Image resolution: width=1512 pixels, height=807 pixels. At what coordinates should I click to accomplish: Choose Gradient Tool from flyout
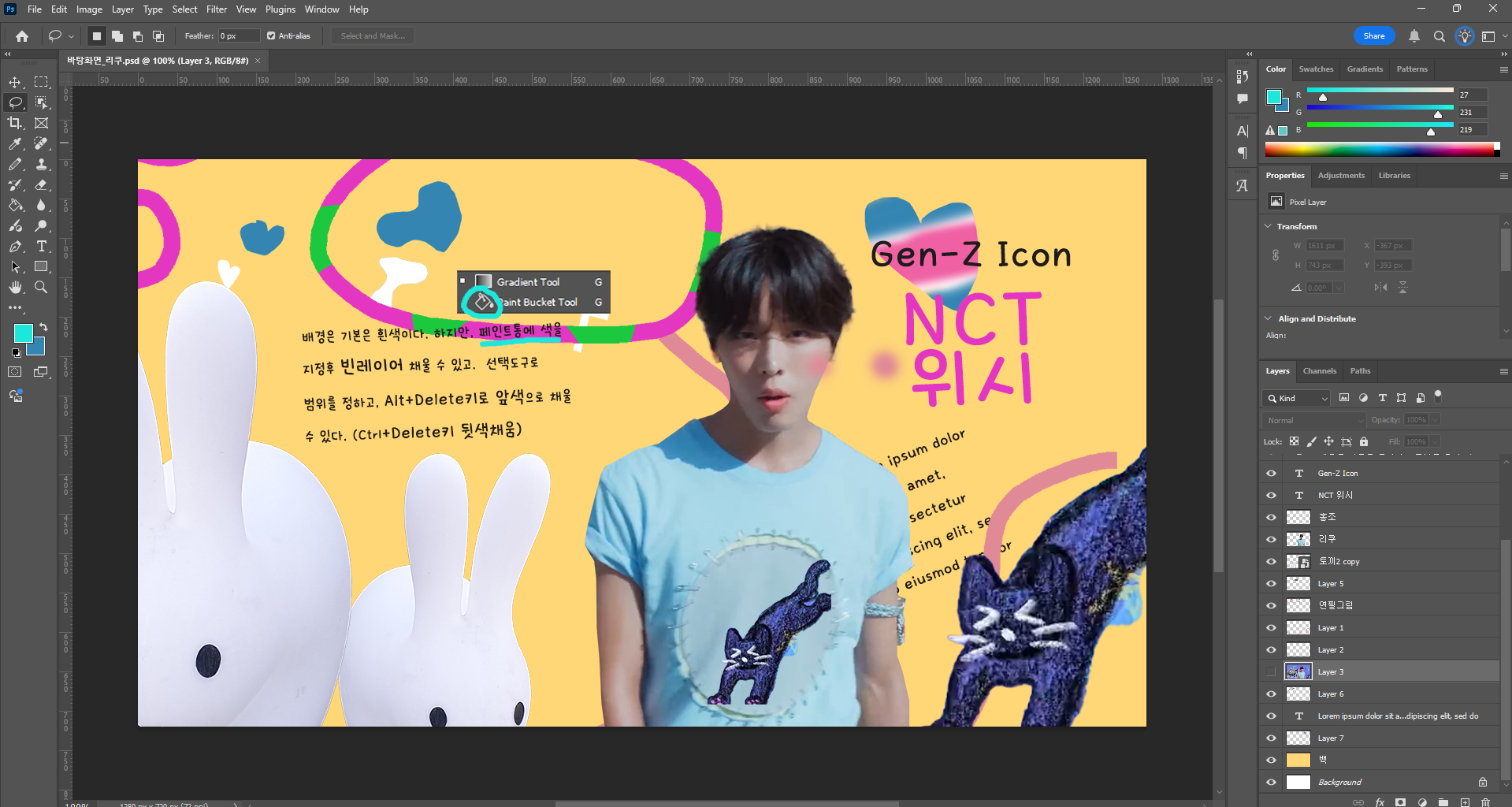[528, 282]
